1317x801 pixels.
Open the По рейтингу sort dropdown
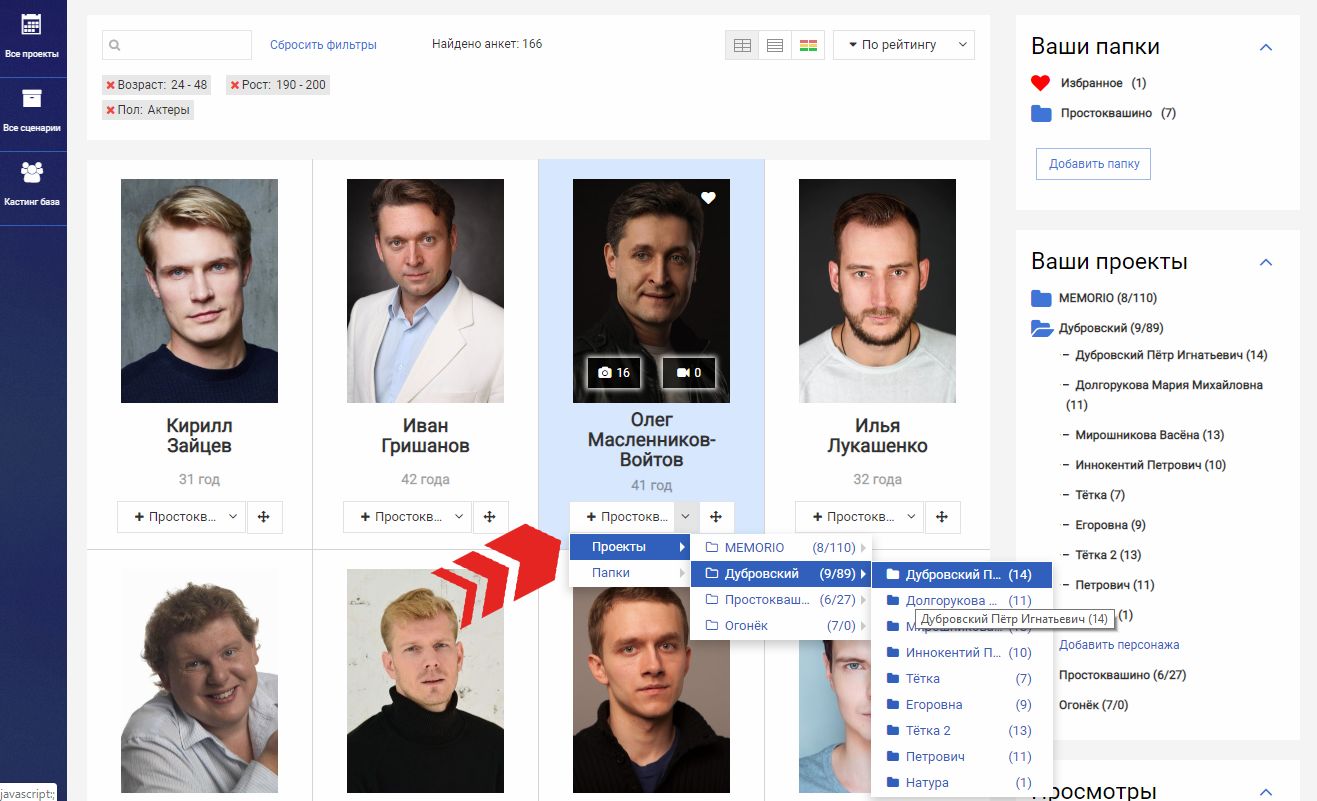tap(904, 45)
